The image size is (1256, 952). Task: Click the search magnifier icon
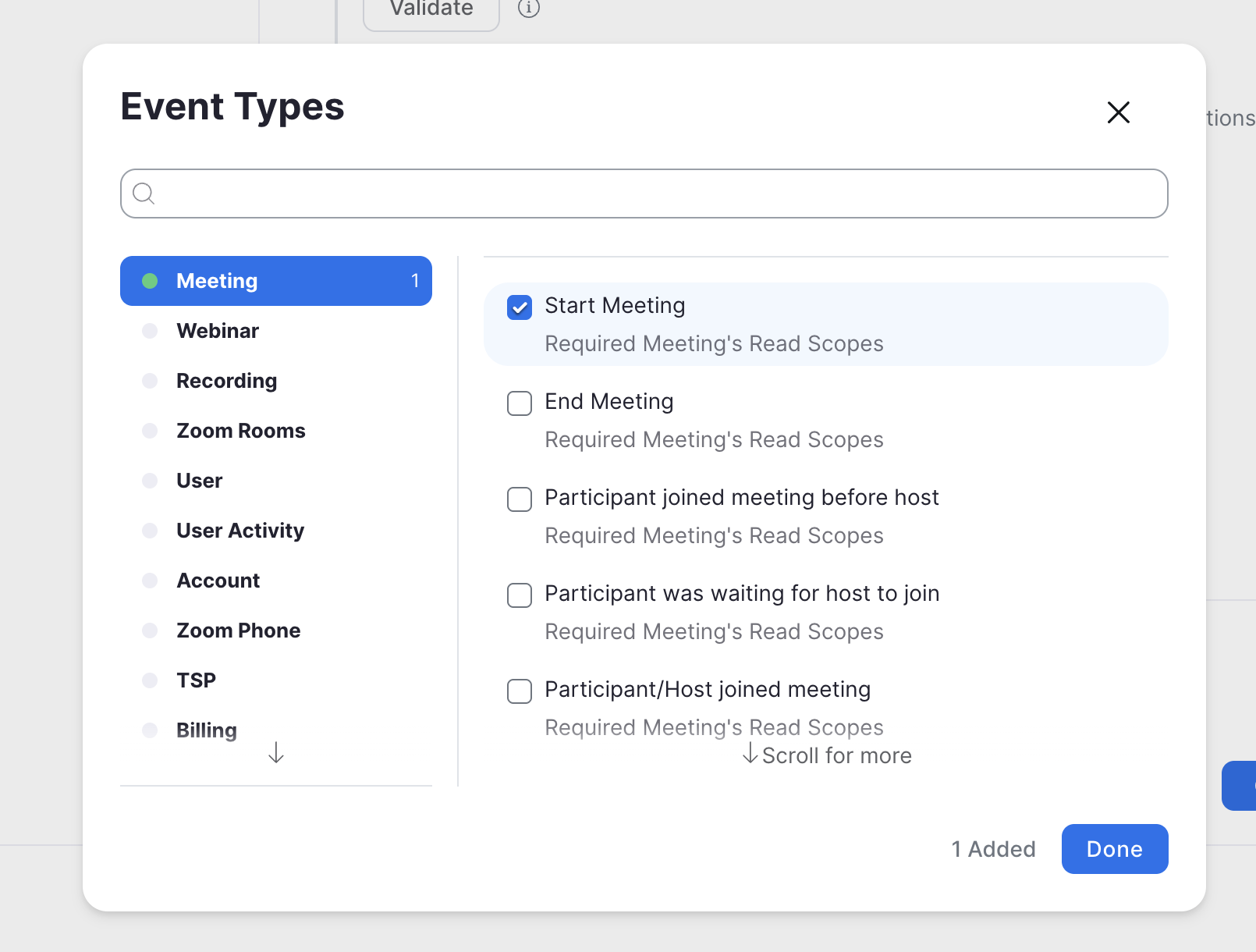pyautogui.click(x=144, y=194)
